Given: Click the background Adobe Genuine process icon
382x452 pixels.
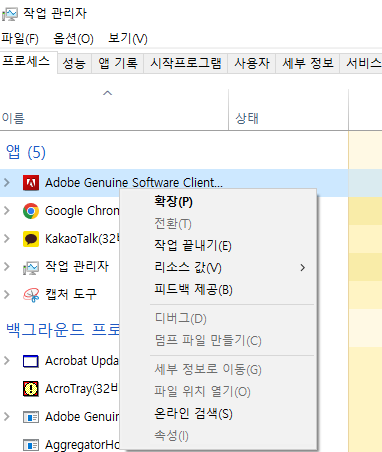Looking at the screenshot, I should coord(31,417).
